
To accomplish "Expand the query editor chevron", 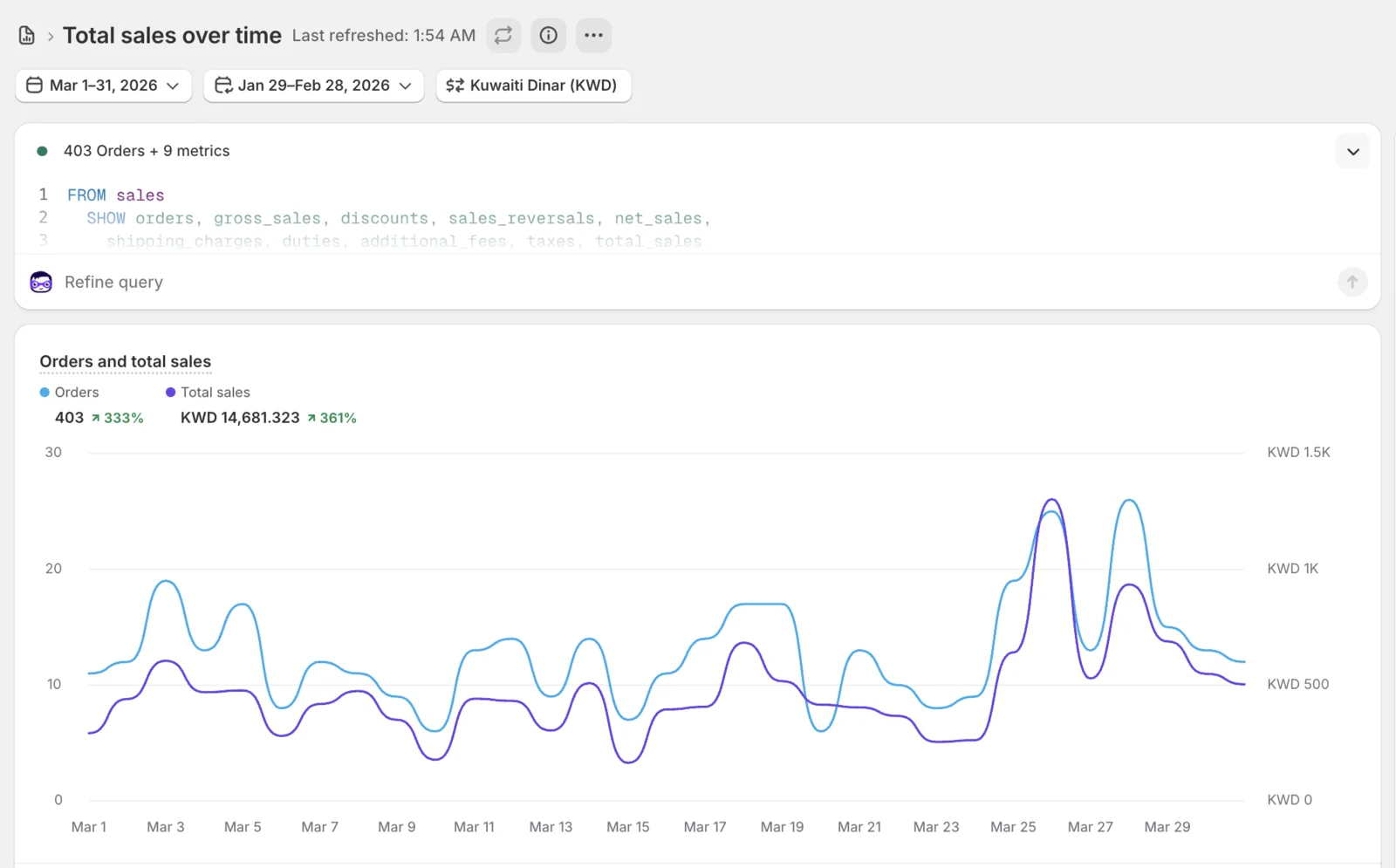I will (1353, 152).
